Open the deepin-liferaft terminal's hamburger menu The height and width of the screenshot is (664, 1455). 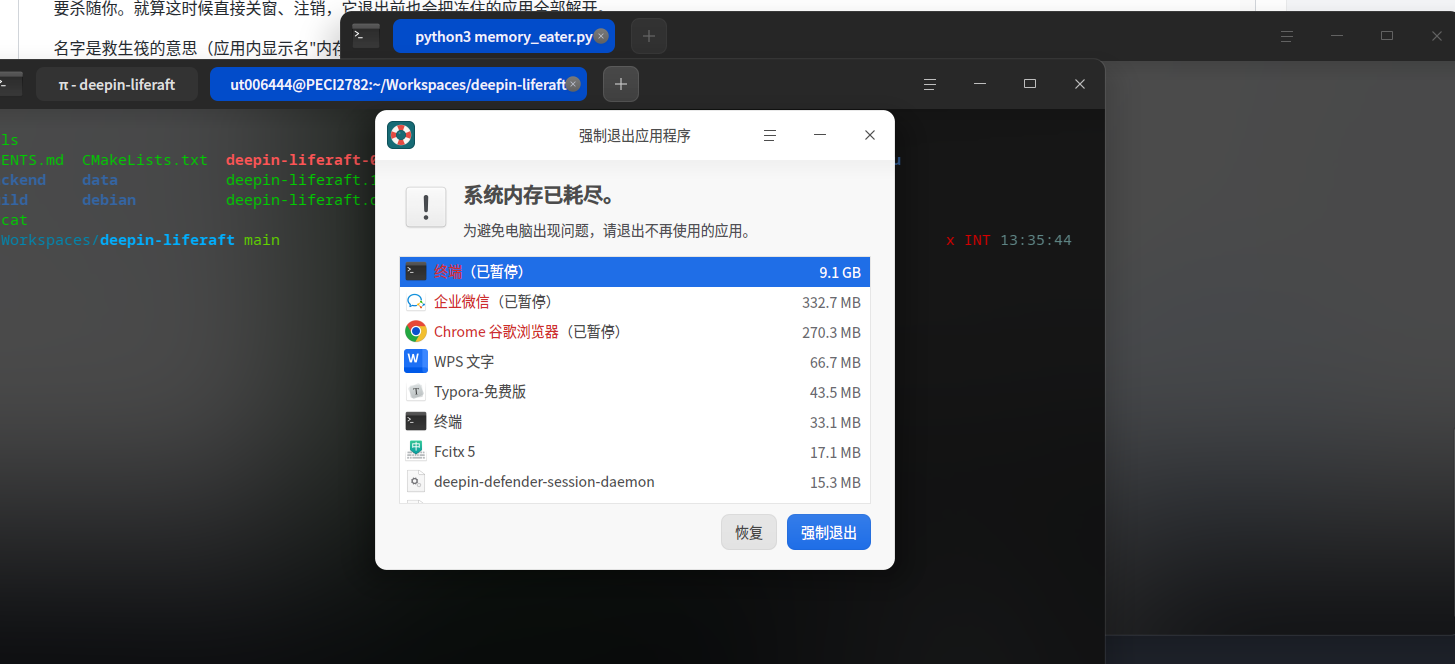pyautogui.click(x=929, y=84)
